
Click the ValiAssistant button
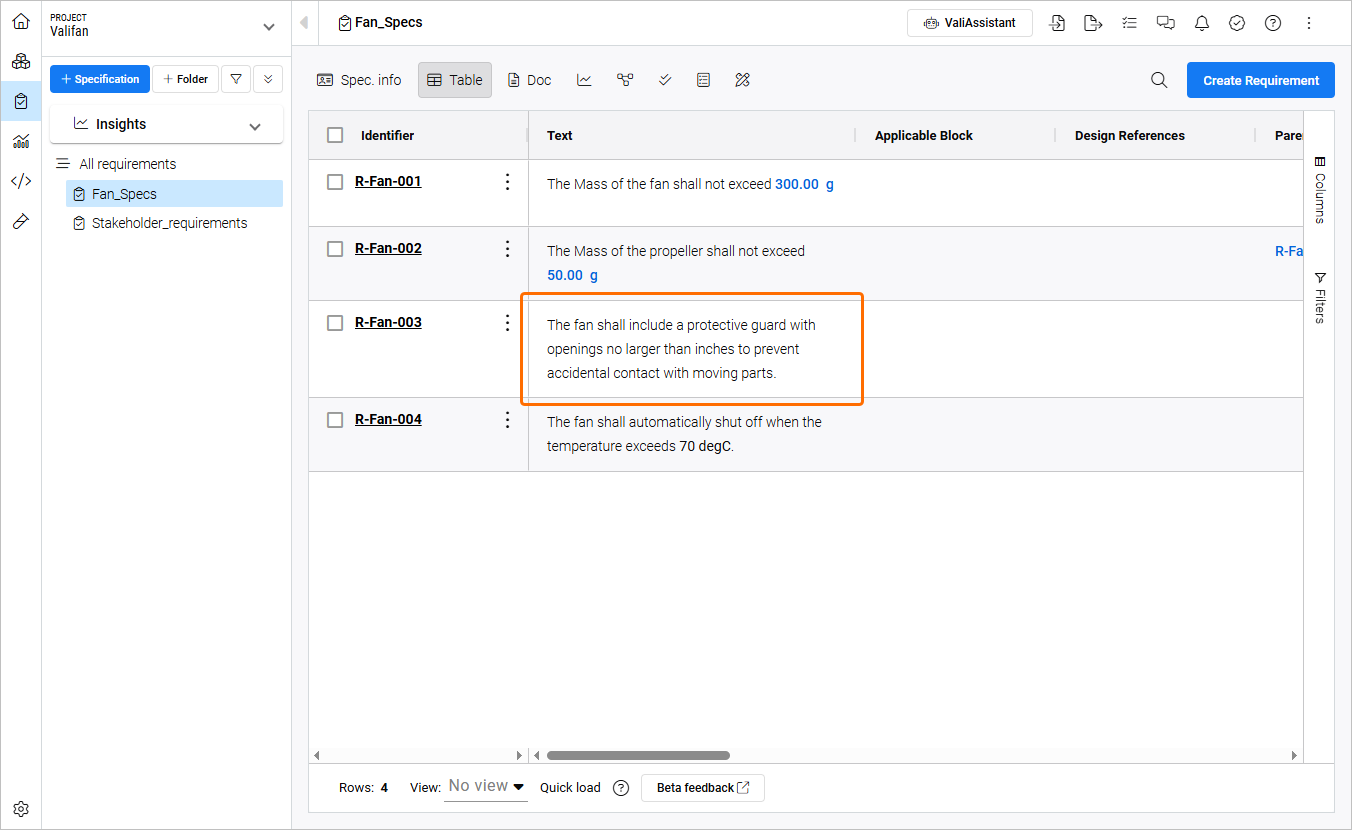(x=969, y=23)
